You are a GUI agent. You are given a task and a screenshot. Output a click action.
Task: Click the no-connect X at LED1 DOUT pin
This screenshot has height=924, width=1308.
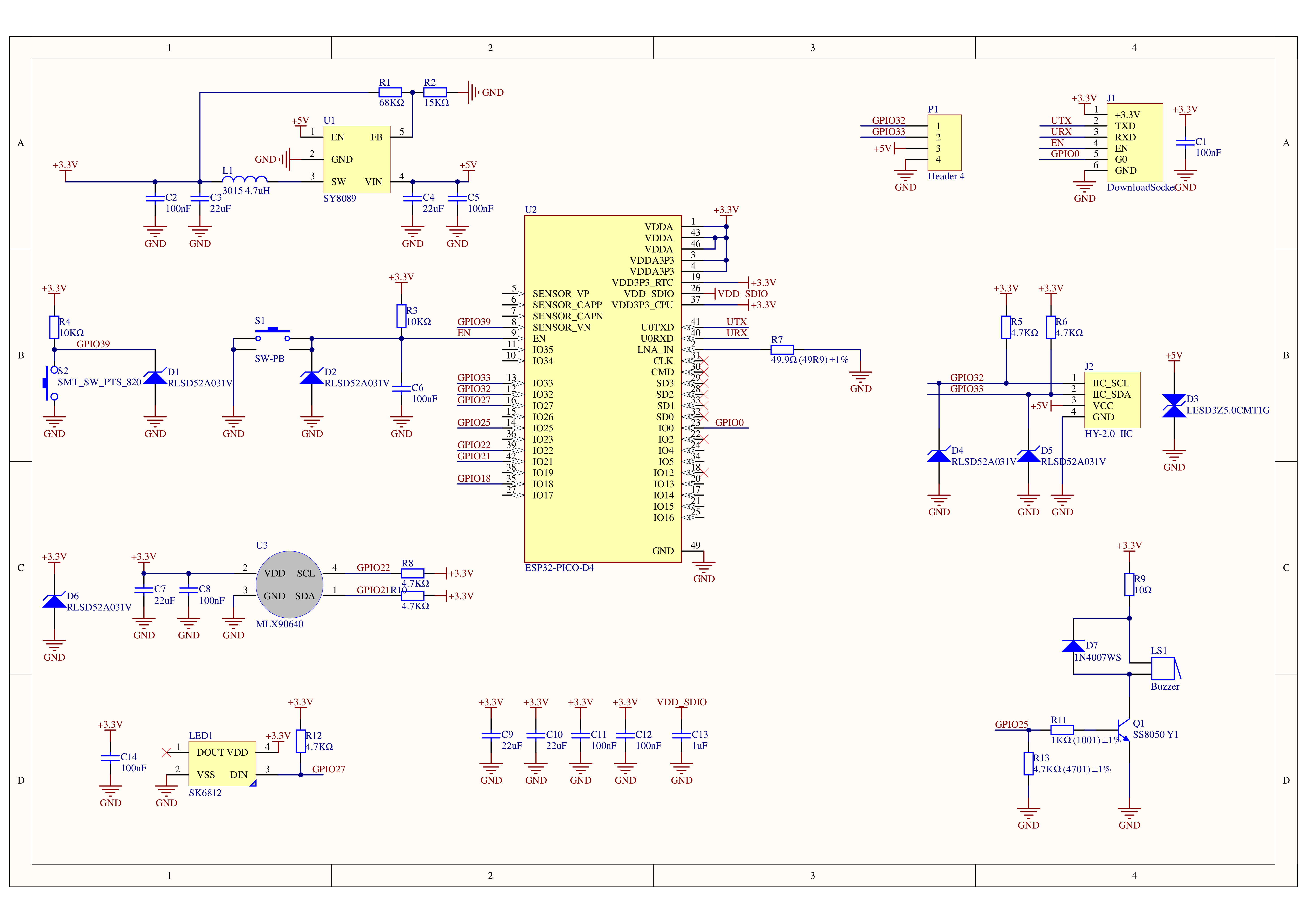coord(166,752)
